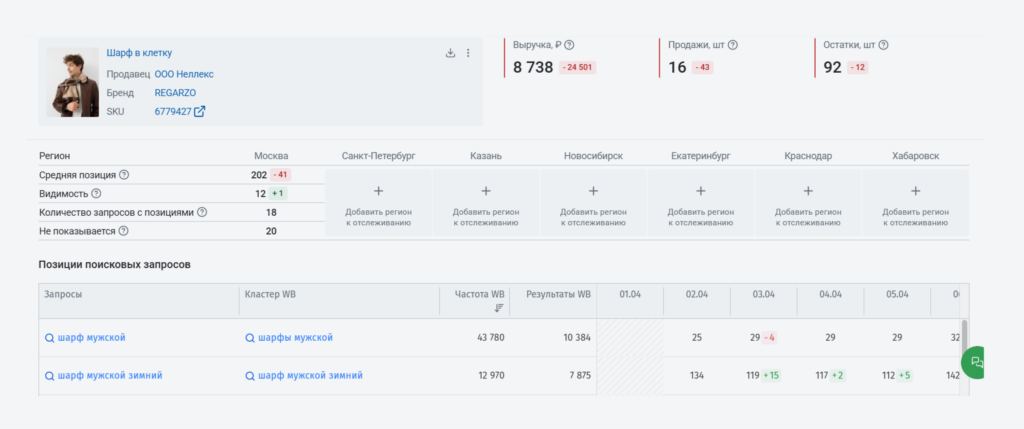Click the -12 stock change badge

tap(857, 67)
